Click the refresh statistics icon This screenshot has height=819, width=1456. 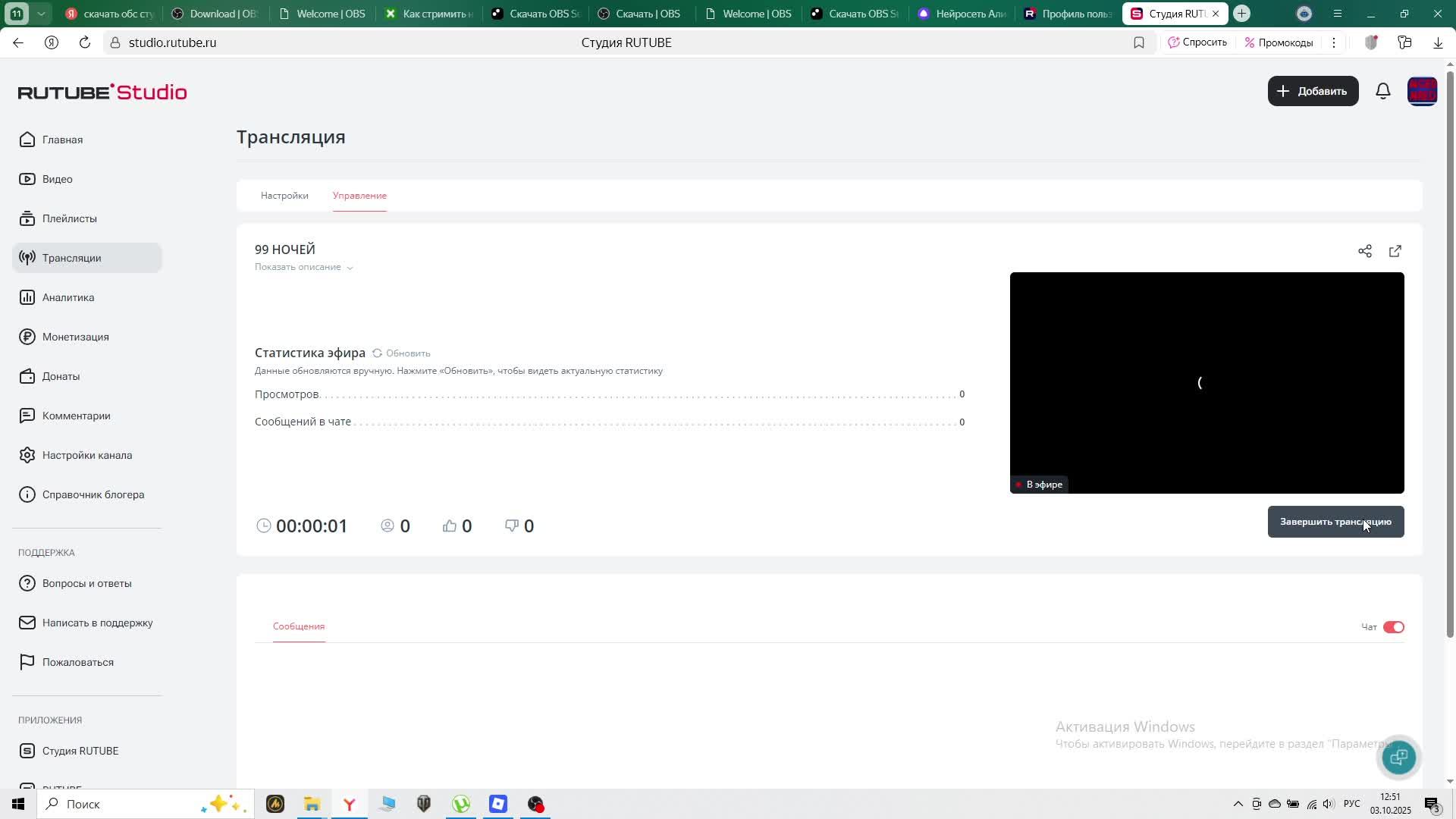(377, 353)
